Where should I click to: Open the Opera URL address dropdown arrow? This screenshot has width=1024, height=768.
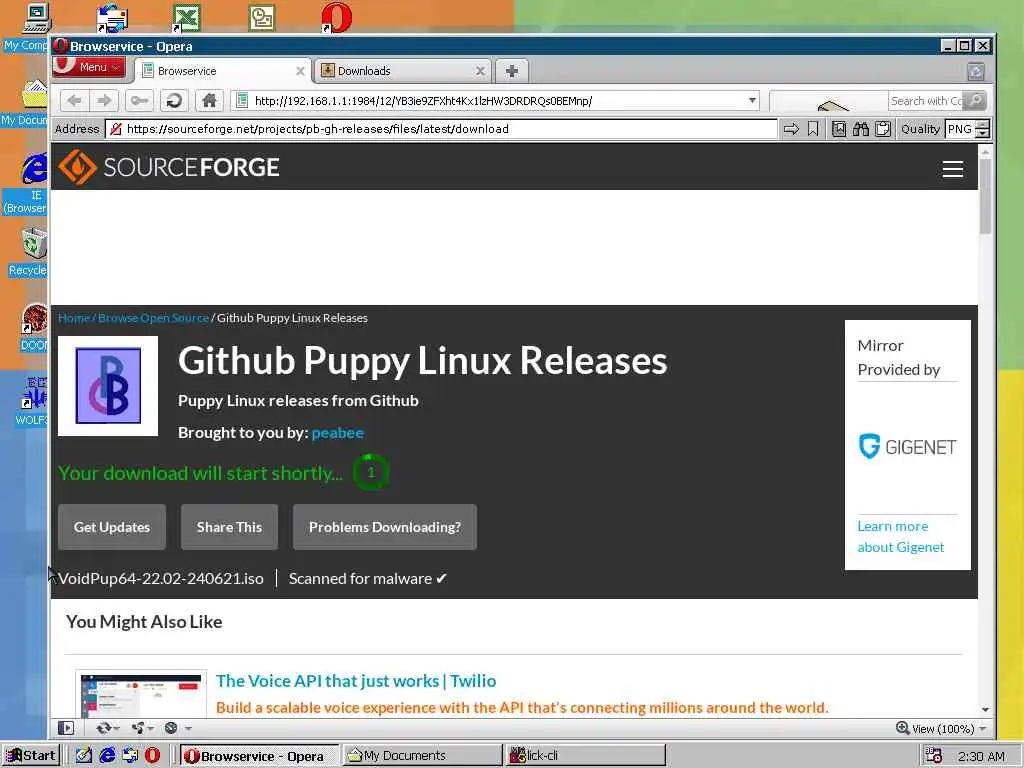point(752,101)
